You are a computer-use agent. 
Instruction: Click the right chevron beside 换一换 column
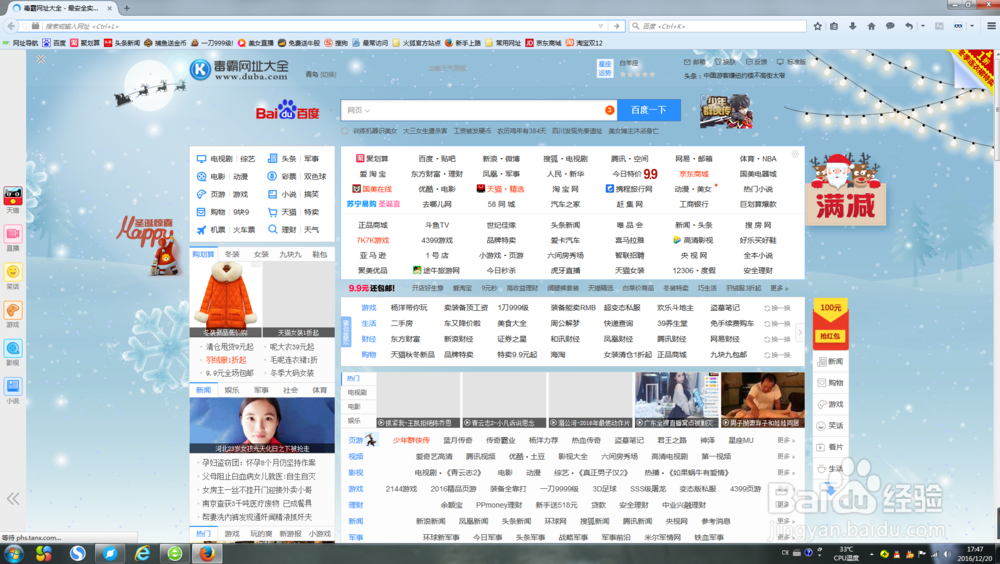tap(800, 332)
